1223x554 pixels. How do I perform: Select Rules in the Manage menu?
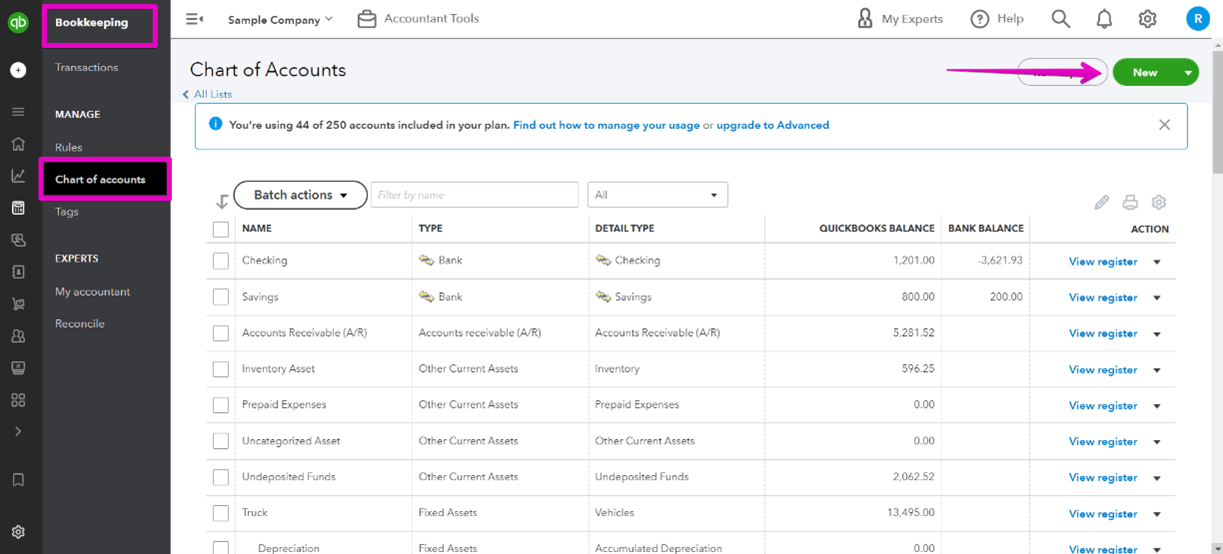point(69,148)
